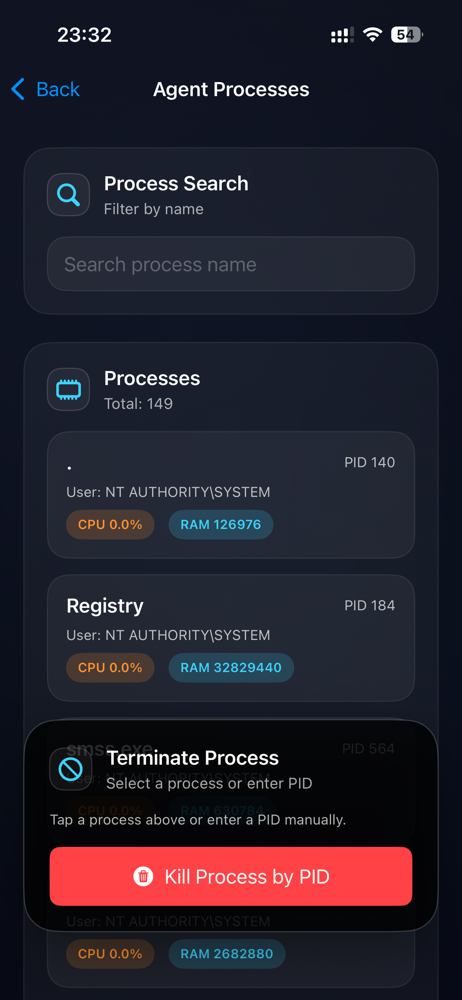Tap the battery indicator showing 54
462x1000 pixels.
406,35
